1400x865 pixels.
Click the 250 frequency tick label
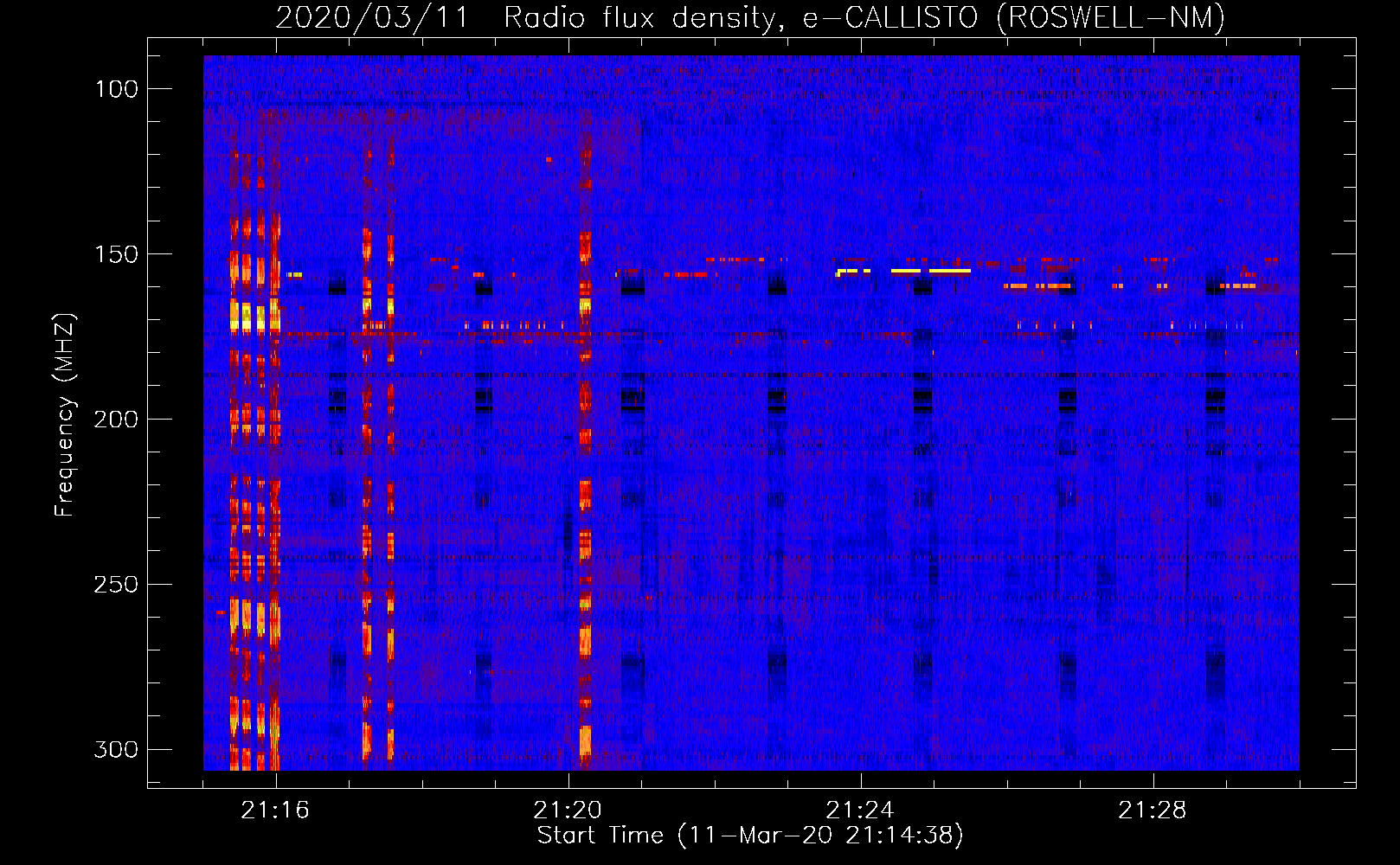[115, 585]
